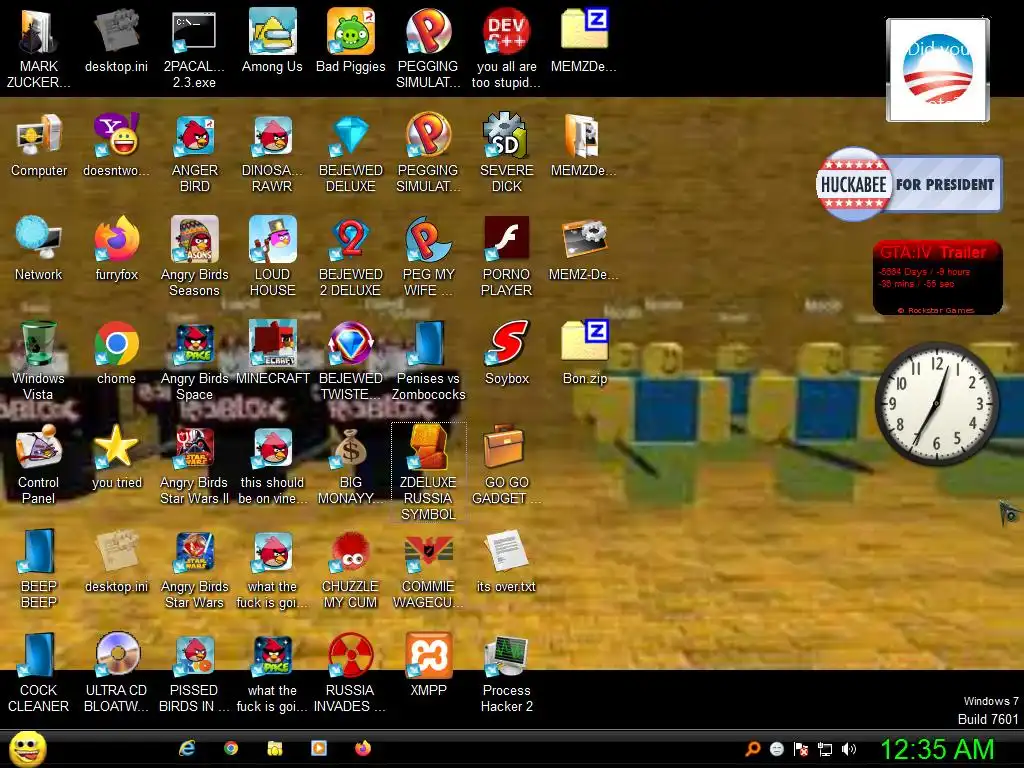Select the ZDELUXE RUSSIA SYMBOL icon
The image size is (1024, 768).
pos(428,472)
